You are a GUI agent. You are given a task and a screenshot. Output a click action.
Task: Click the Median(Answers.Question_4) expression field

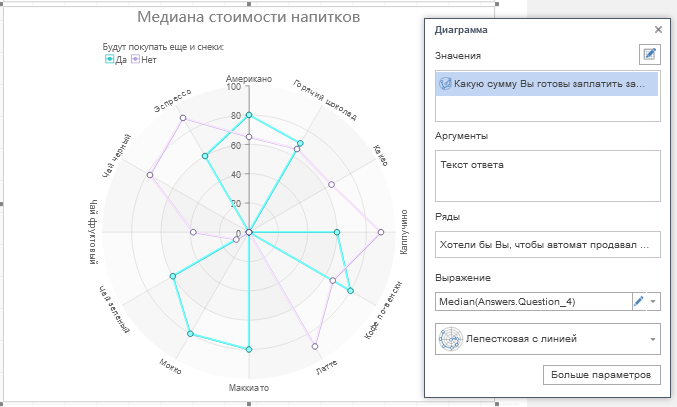(x=530, y=300)
